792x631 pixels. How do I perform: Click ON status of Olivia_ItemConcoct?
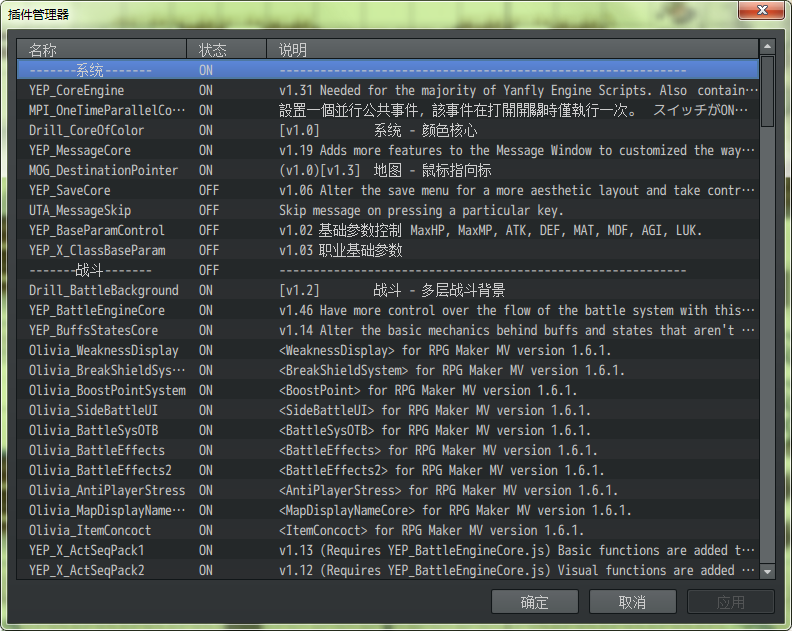tap(206, 530)
